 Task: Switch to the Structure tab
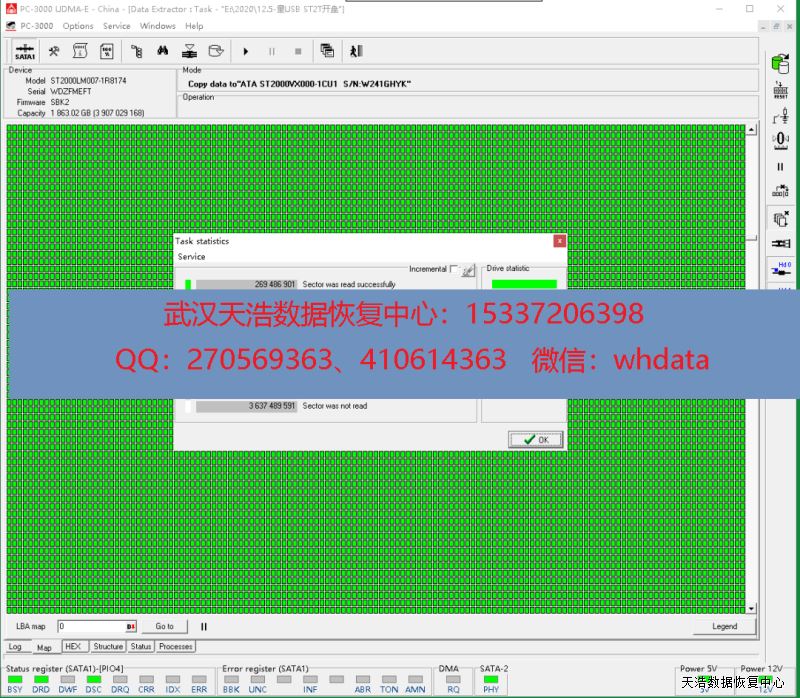(x=108, y=647)
